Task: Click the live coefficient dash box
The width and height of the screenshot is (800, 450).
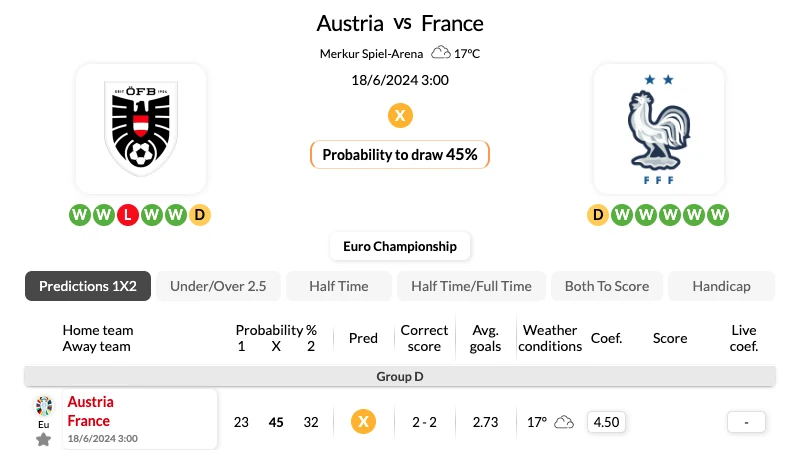Action: (x=746, y=422)
